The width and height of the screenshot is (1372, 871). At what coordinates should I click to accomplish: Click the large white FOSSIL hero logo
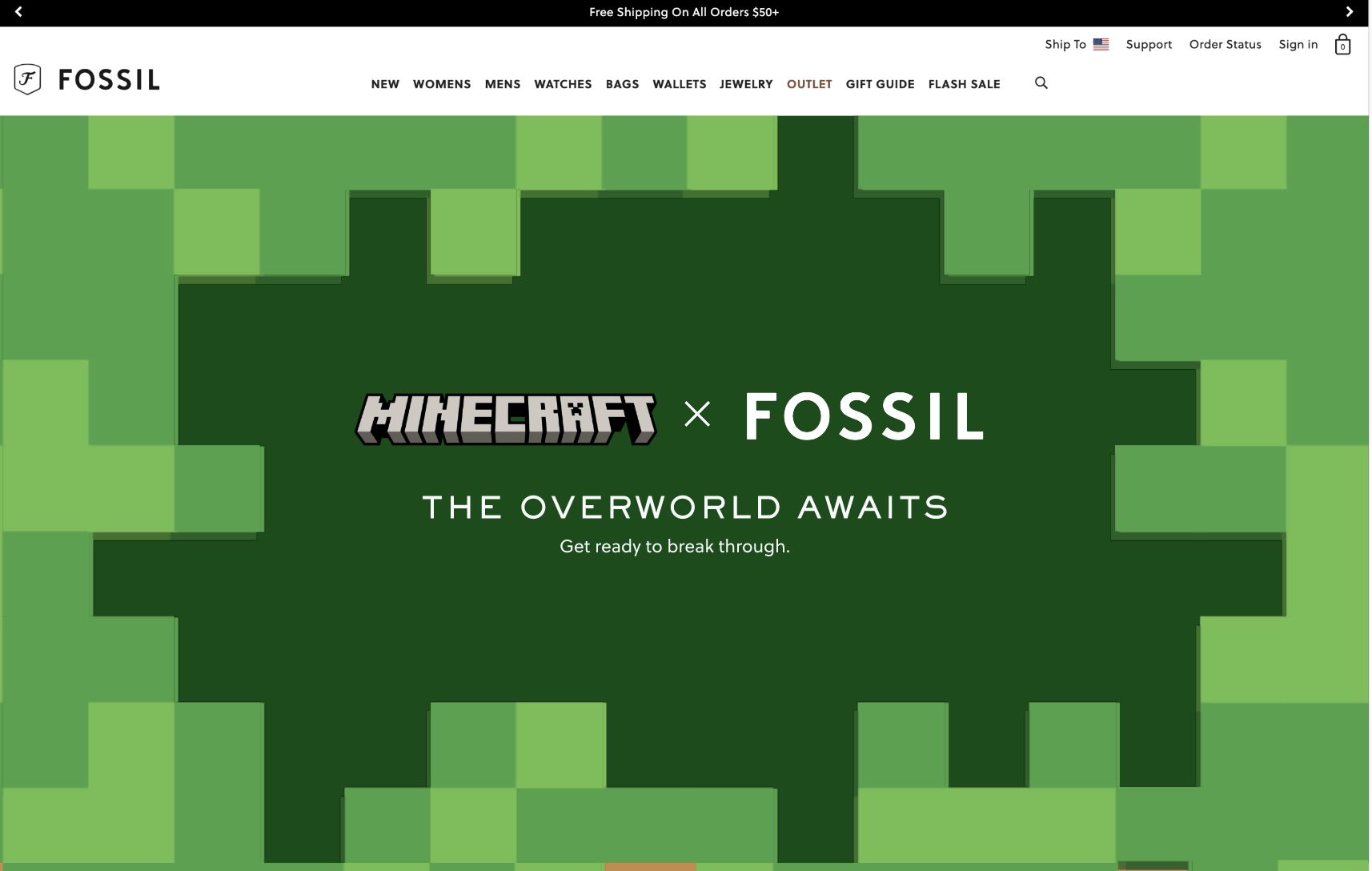(x=865, y=416)
